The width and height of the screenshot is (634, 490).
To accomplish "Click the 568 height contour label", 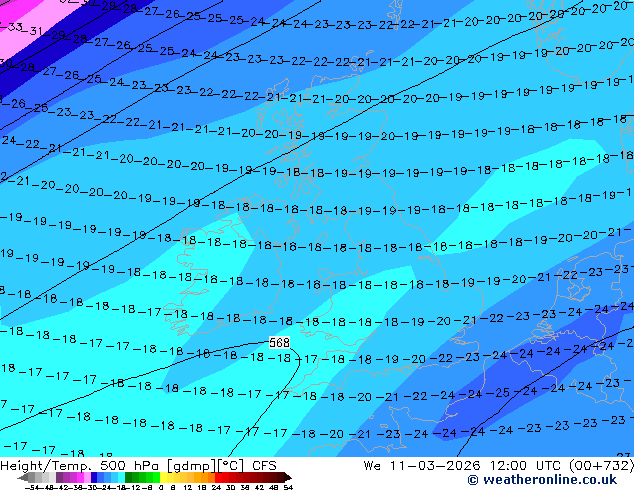I will pyautogui.click(x=279, y=343).
